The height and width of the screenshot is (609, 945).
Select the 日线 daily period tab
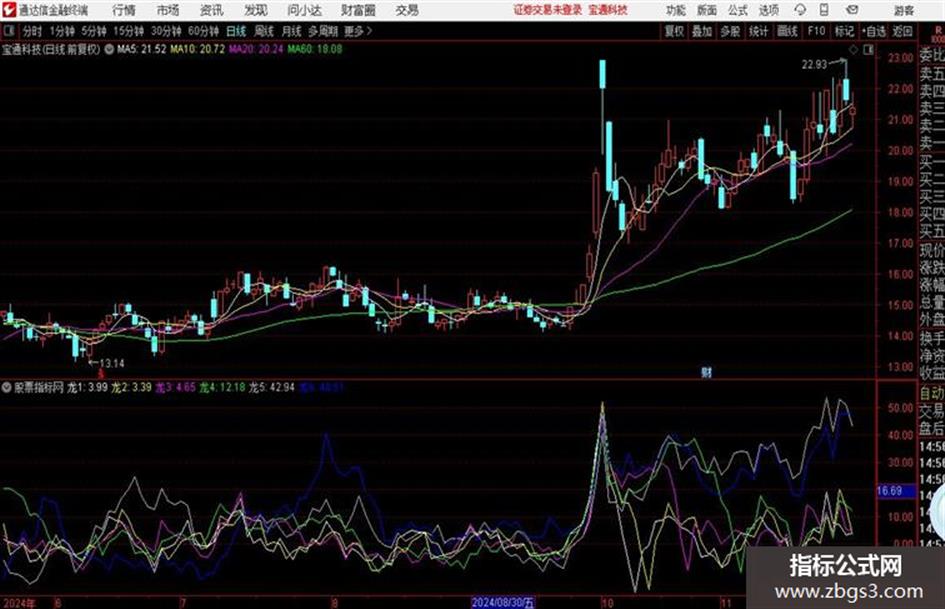point(236,31)
